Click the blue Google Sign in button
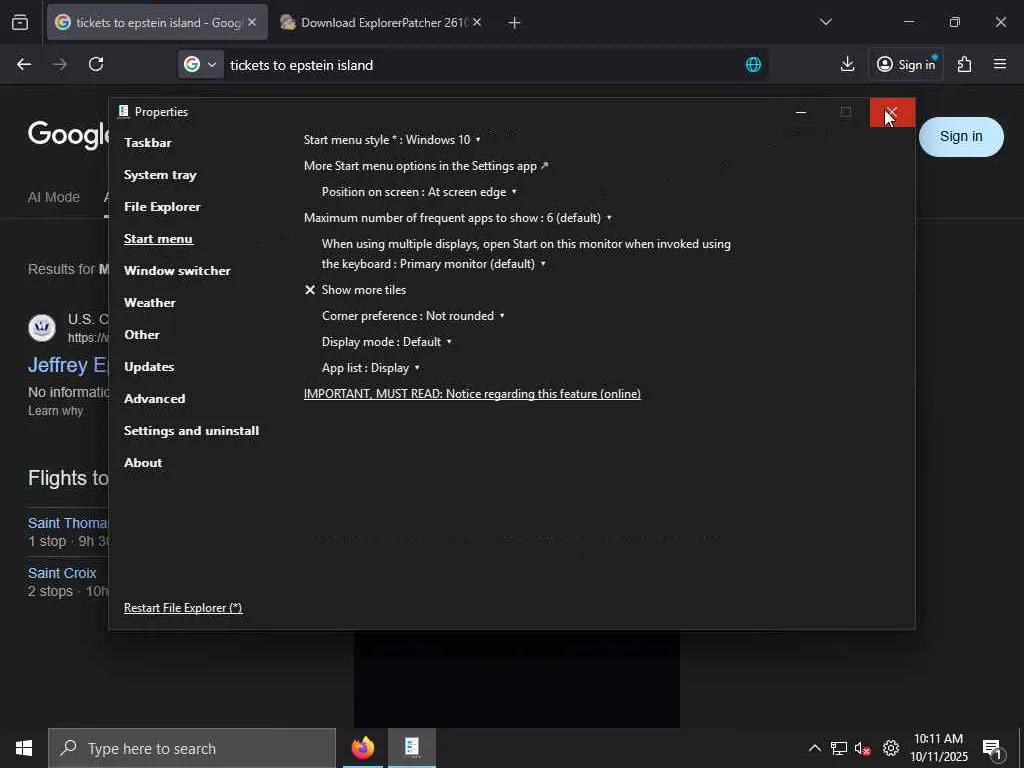The width and height of the screenshot is (1024, 768). coord(961,136)
